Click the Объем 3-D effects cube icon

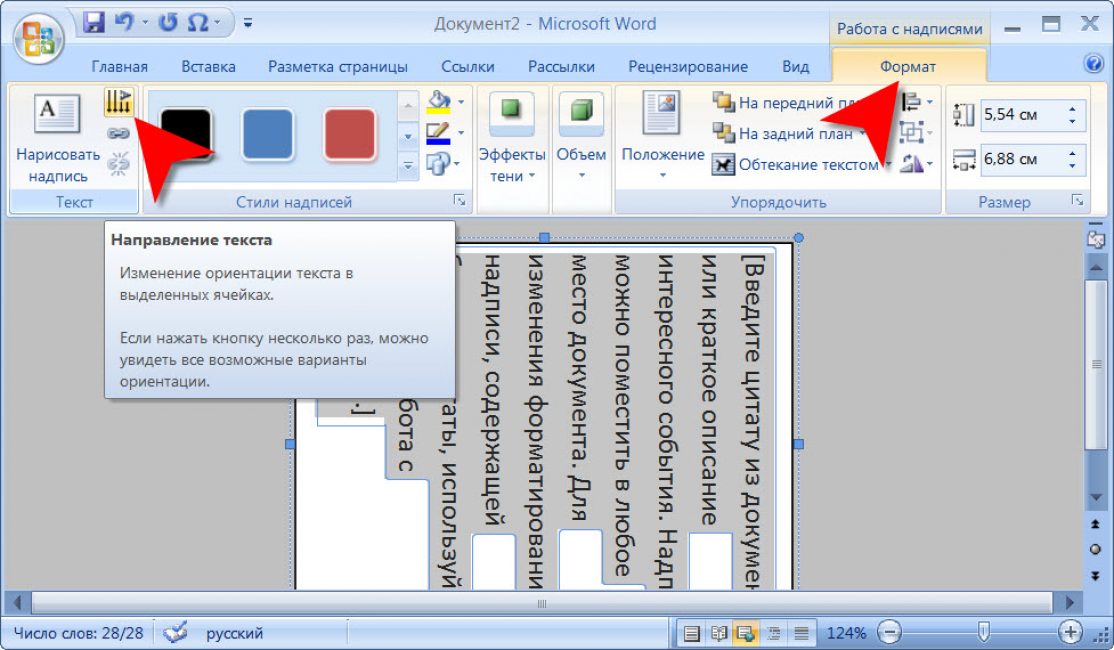click(581, 112)
